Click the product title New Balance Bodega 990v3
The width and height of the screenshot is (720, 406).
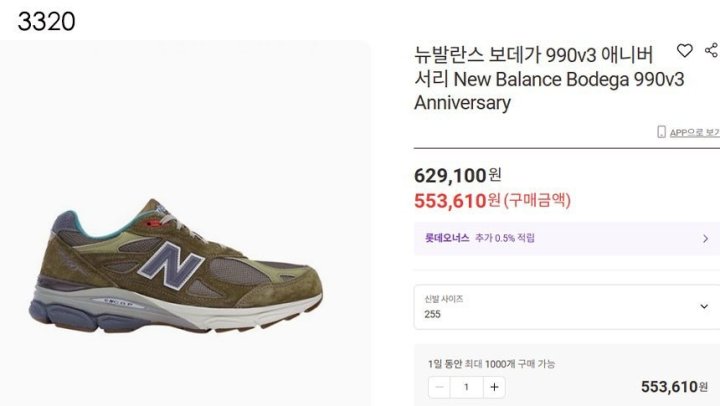(x=549, y=77)
